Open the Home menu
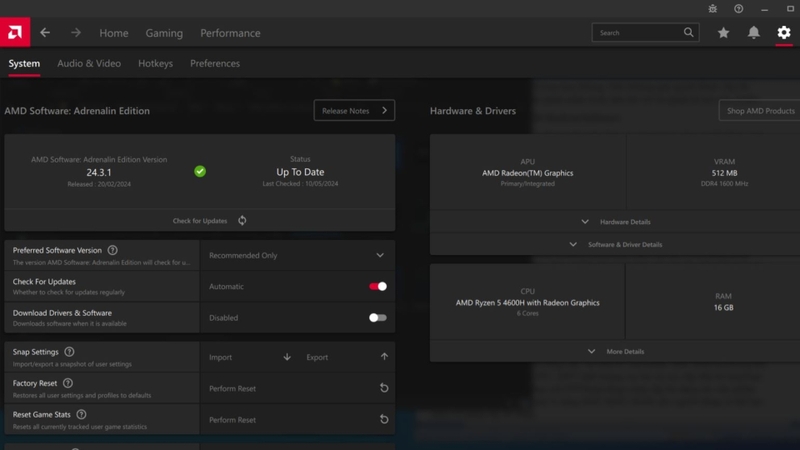Viewport: 800px width, 450px height. click(x=114, y=33)
